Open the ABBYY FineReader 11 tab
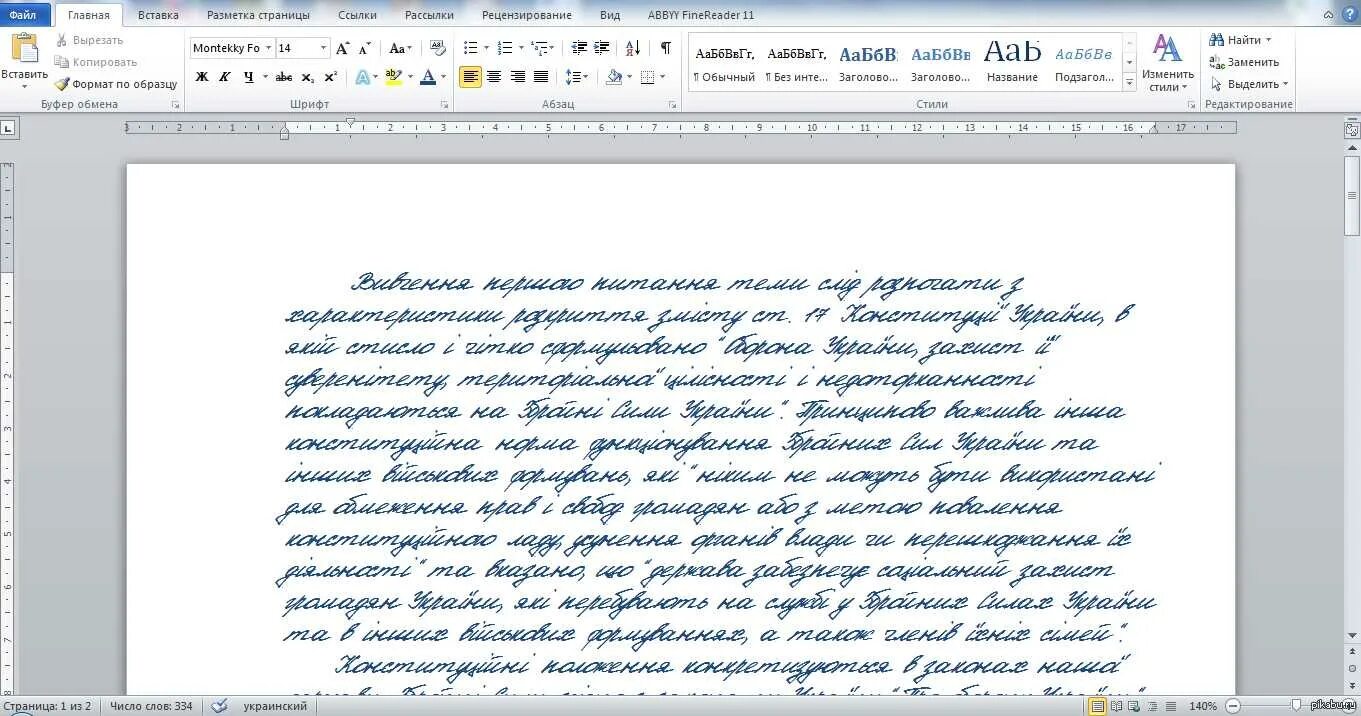The width and height of the screenshot is (1361, 716). pyautogui.click(x=701, y=15)
